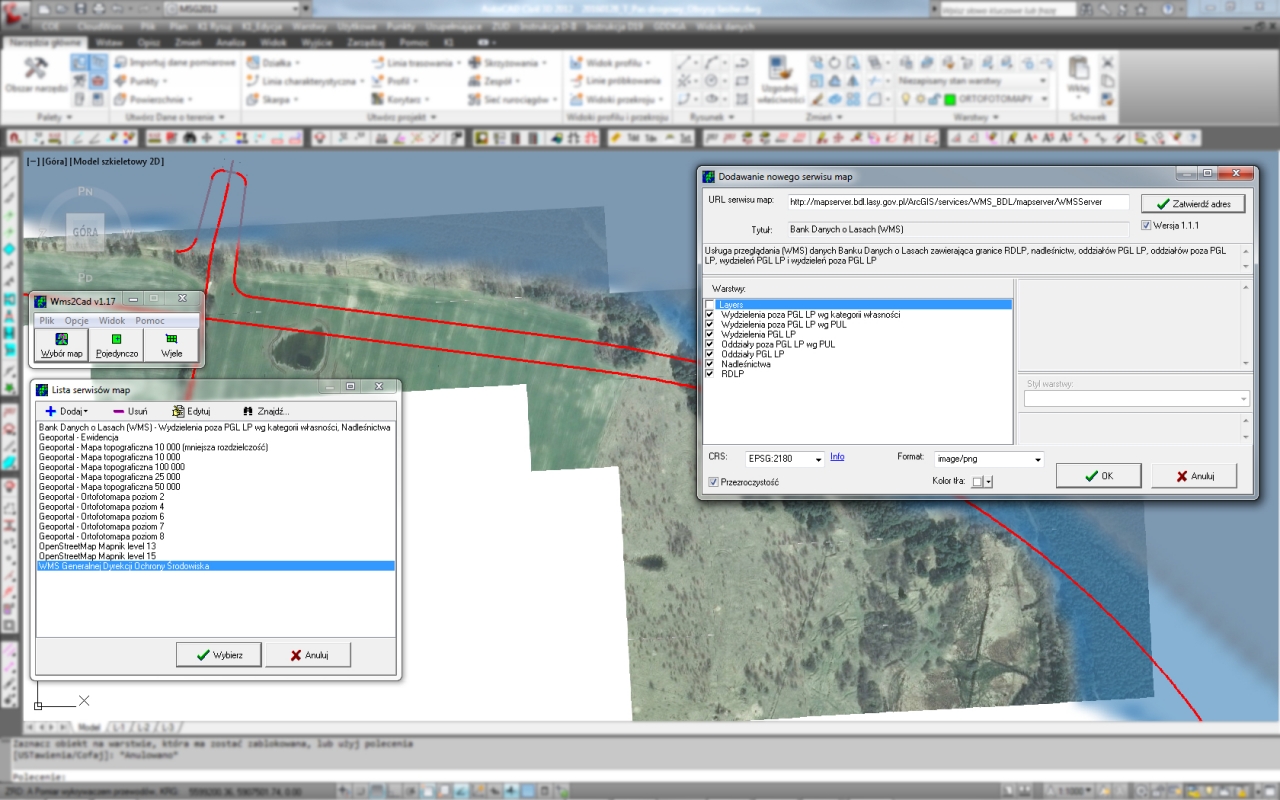Viewport: 1280px width, 800px height.
Task: Open the CRS EPSG:2180 dropdown
Action: (818, 460)
